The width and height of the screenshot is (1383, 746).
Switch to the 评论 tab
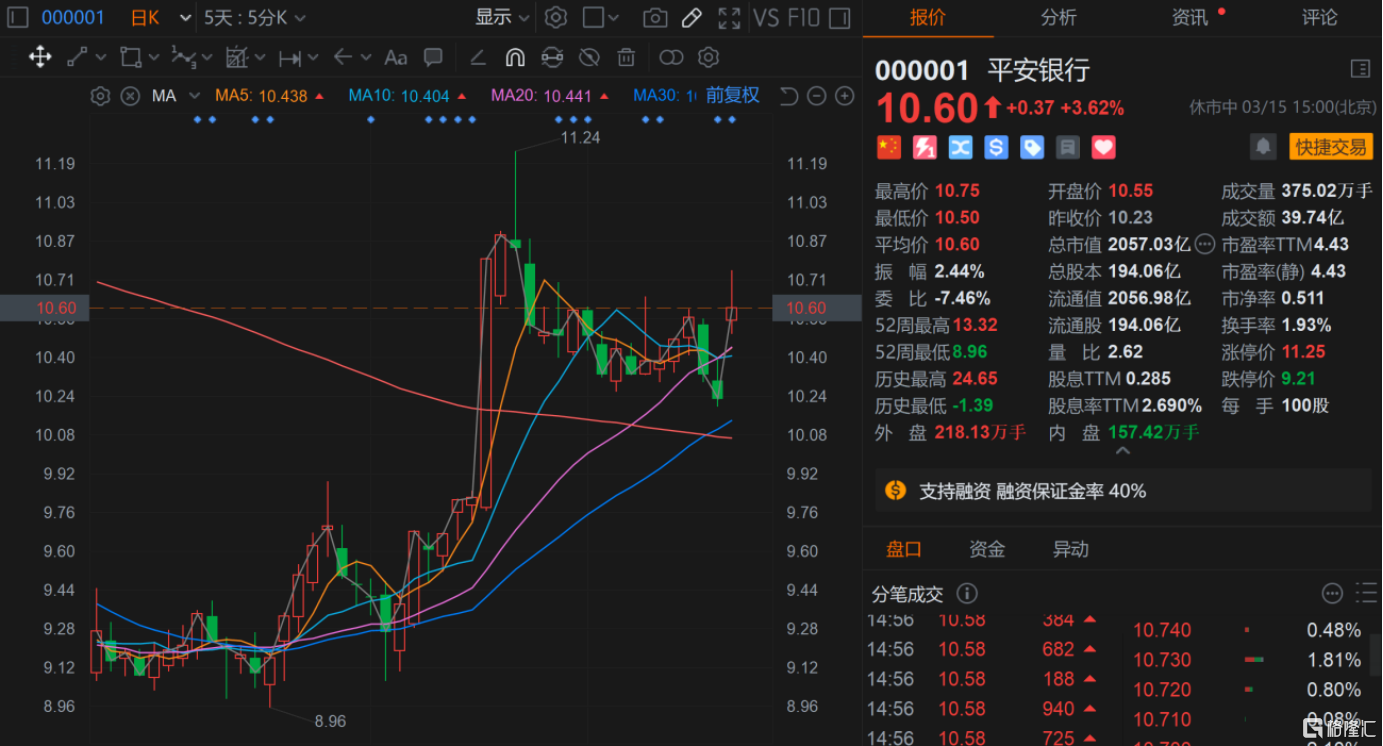[1320, 17]
